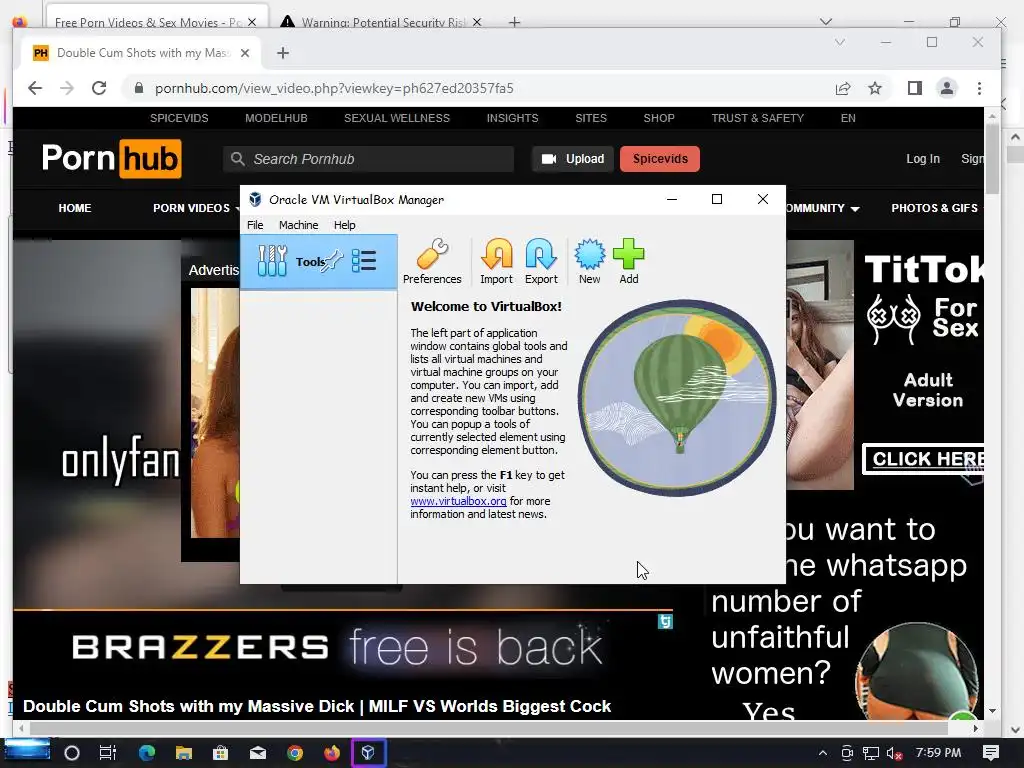Open a new tab in Chrome
The width and height of the screenshot is (1024, 768).
pyautogui.click(x=283, y=53)
